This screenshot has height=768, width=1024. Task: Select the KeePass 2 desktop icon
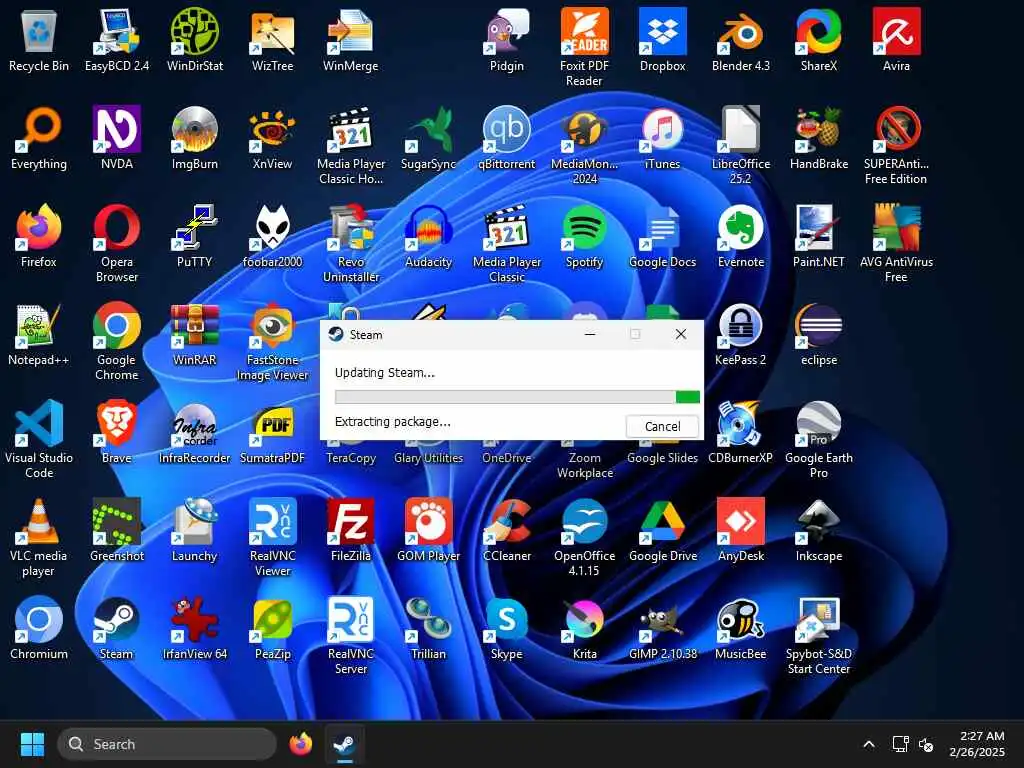tap(741, 334)
